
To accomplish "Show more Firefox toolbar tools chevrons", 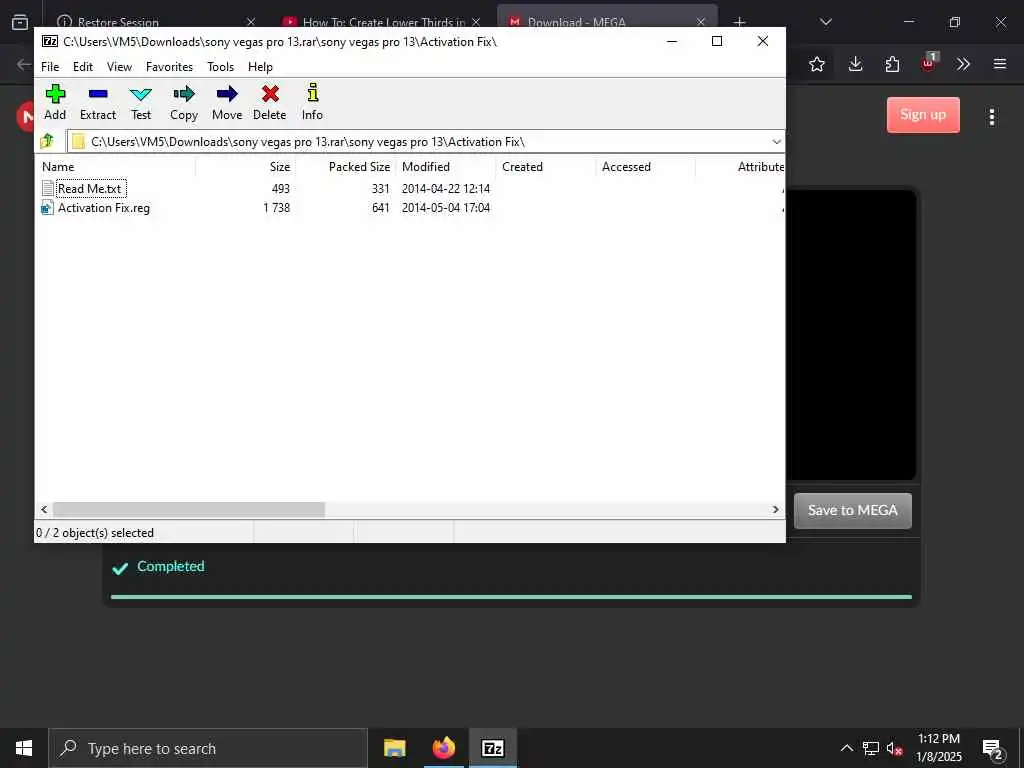I will pos(963,64).
